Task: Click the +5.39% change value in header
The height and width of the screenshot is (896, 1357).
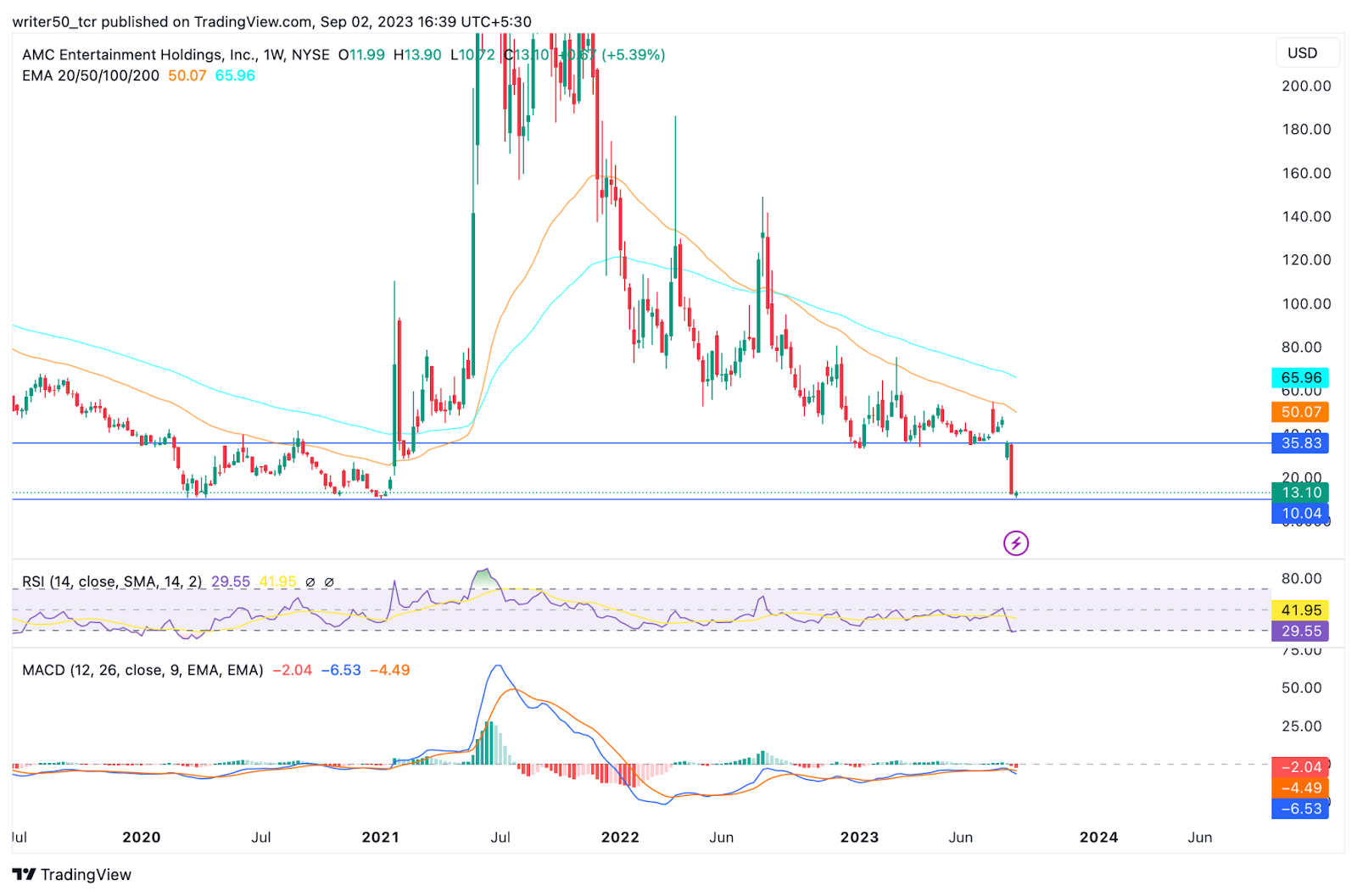Action: click(x=634, y=54)
